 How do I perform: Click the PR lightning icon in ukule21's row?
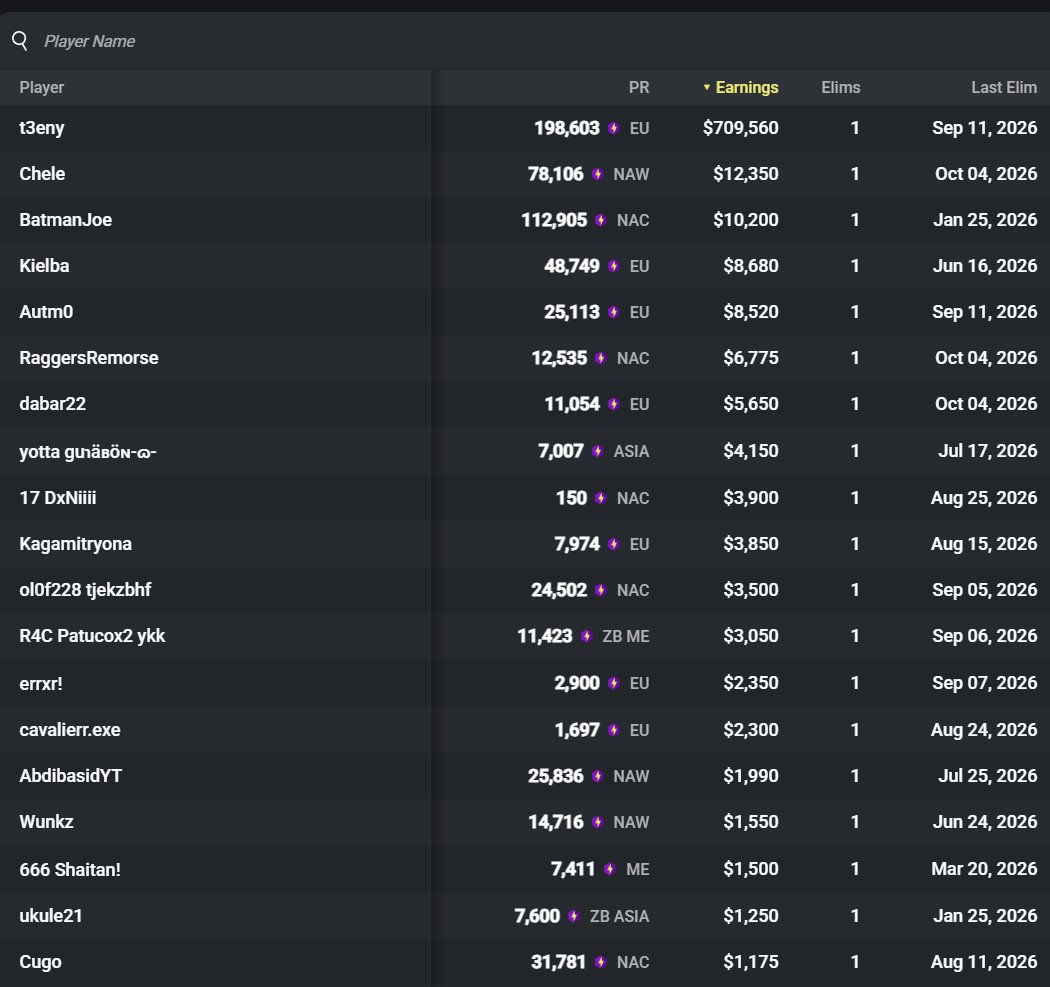(x=573, y=916)
